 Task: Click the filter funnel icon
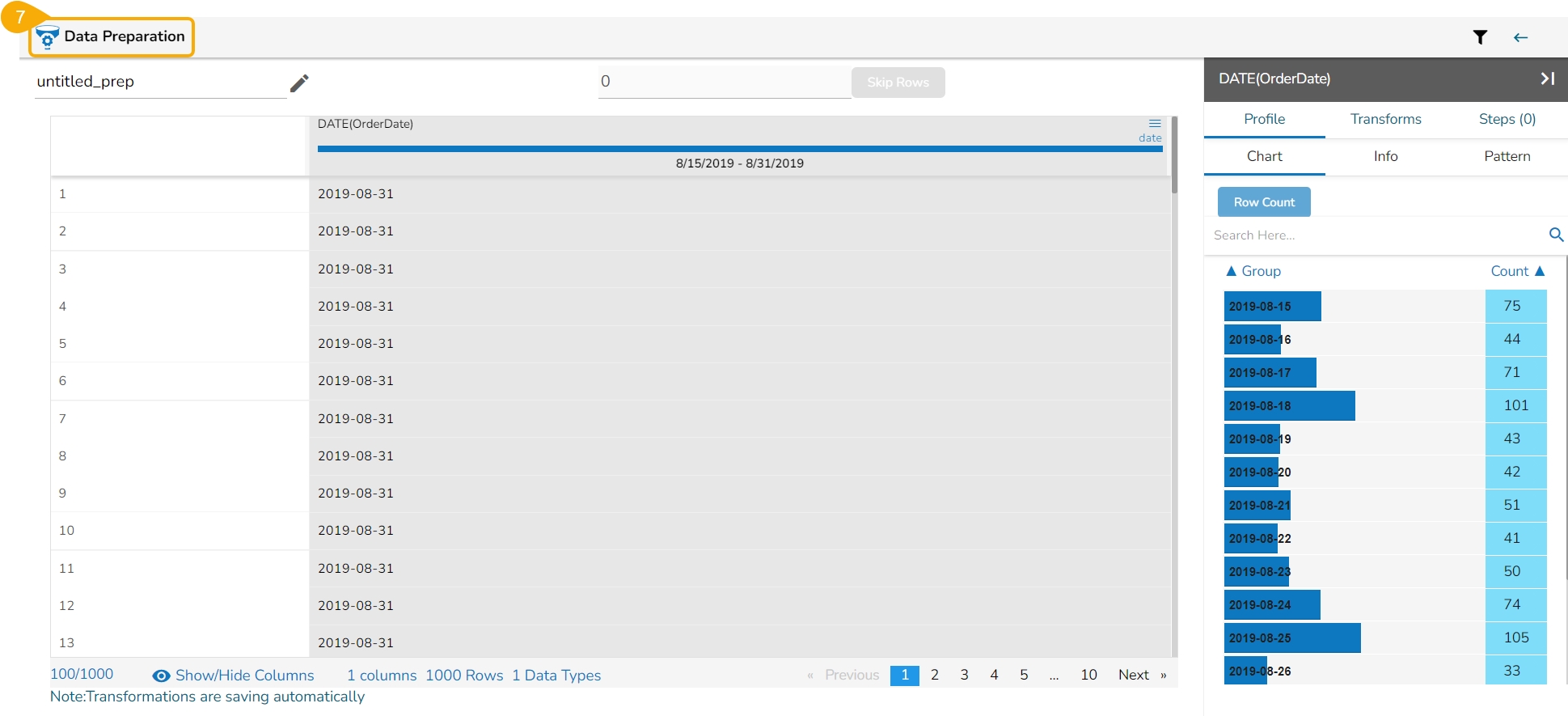[1480, 37]
